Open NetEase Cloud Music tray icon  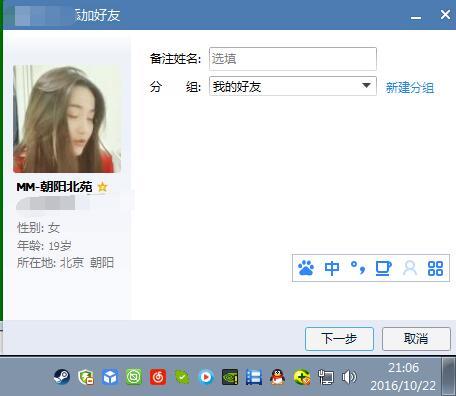[x=158, y=377]
